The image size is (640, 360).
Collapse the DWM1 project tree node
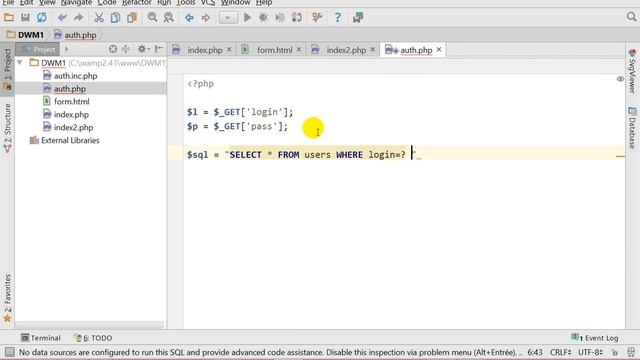click(20, 63)
